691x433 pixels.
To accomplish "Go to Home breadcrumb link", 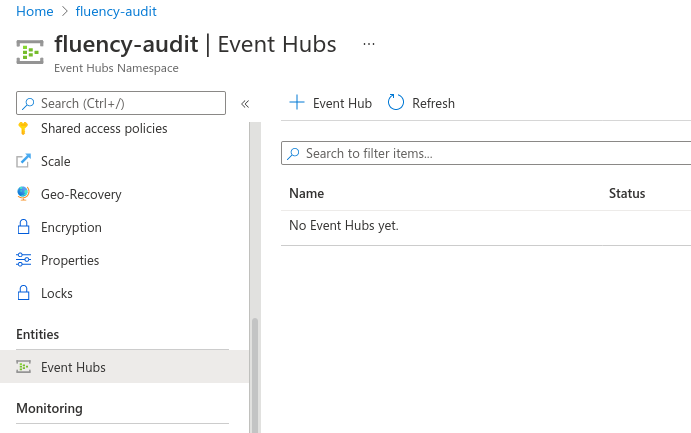I will tap(34, 11).
